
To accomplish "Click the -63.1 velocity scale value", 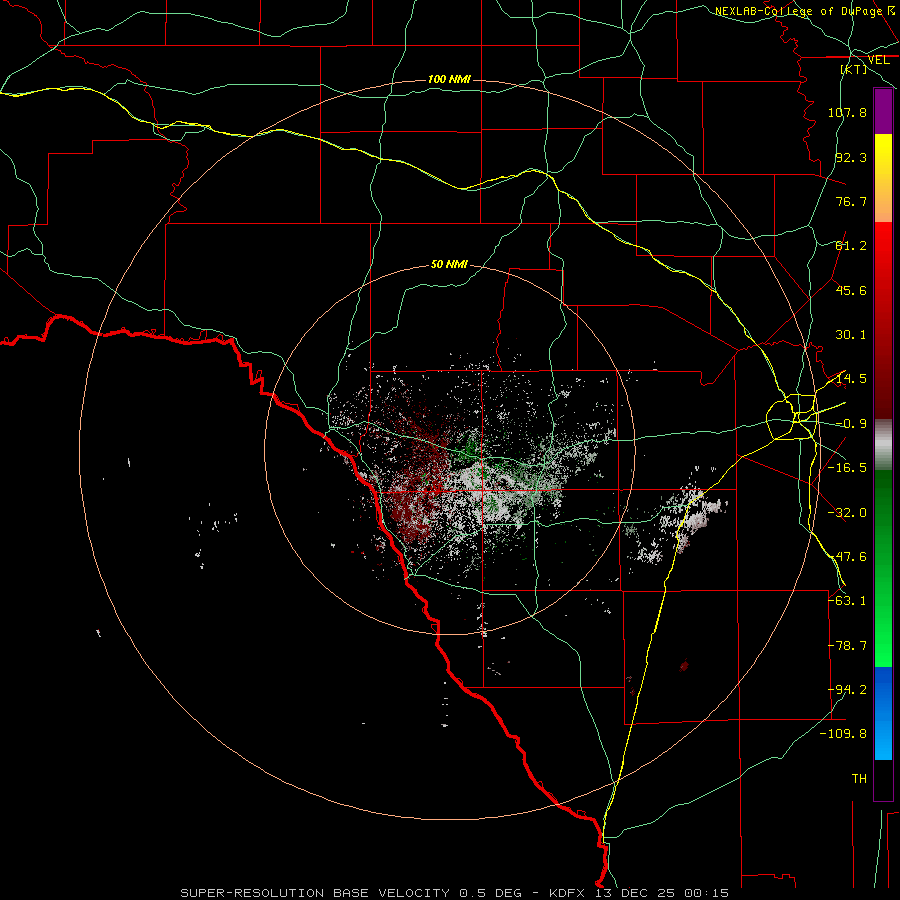I will point(847,601).
